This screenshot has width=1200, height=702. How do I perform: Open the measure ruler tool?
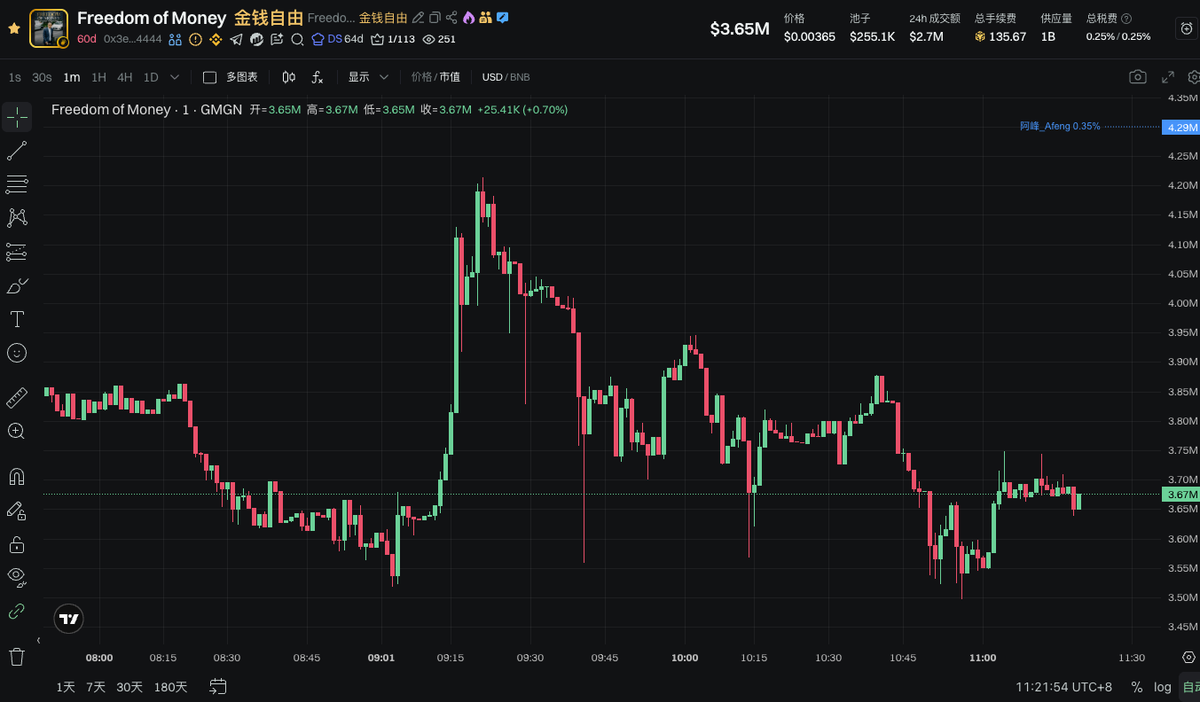click(17, 397)
